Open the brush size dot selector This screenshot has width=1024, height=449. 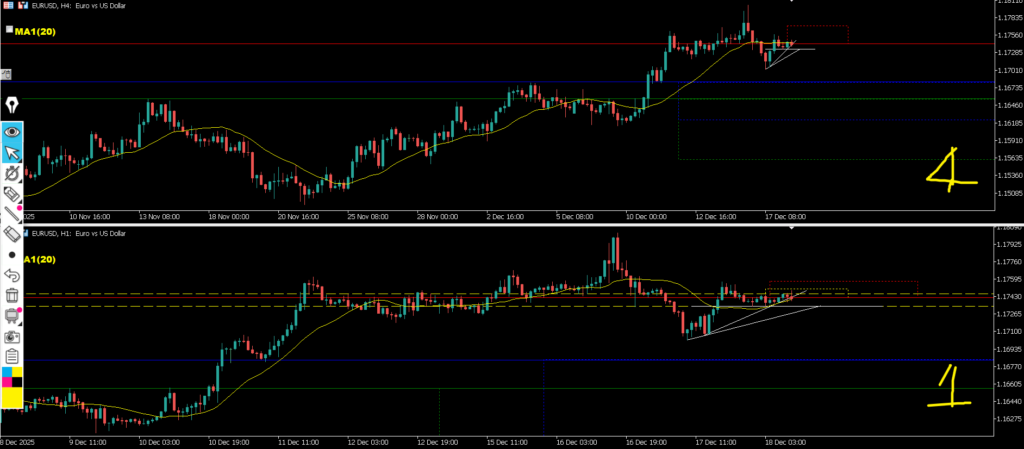coord(12,255)
